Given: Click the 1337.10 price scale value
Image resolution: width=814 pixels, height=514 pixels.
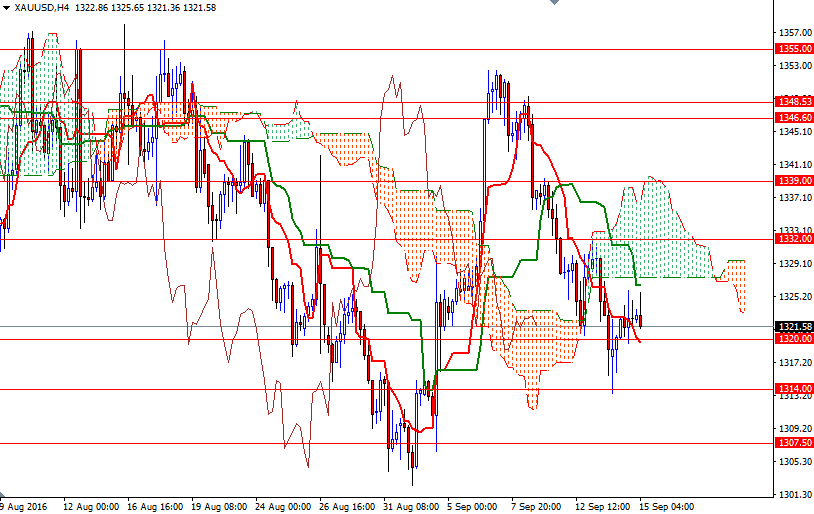Looking at the screenshot, I should 795,198.
